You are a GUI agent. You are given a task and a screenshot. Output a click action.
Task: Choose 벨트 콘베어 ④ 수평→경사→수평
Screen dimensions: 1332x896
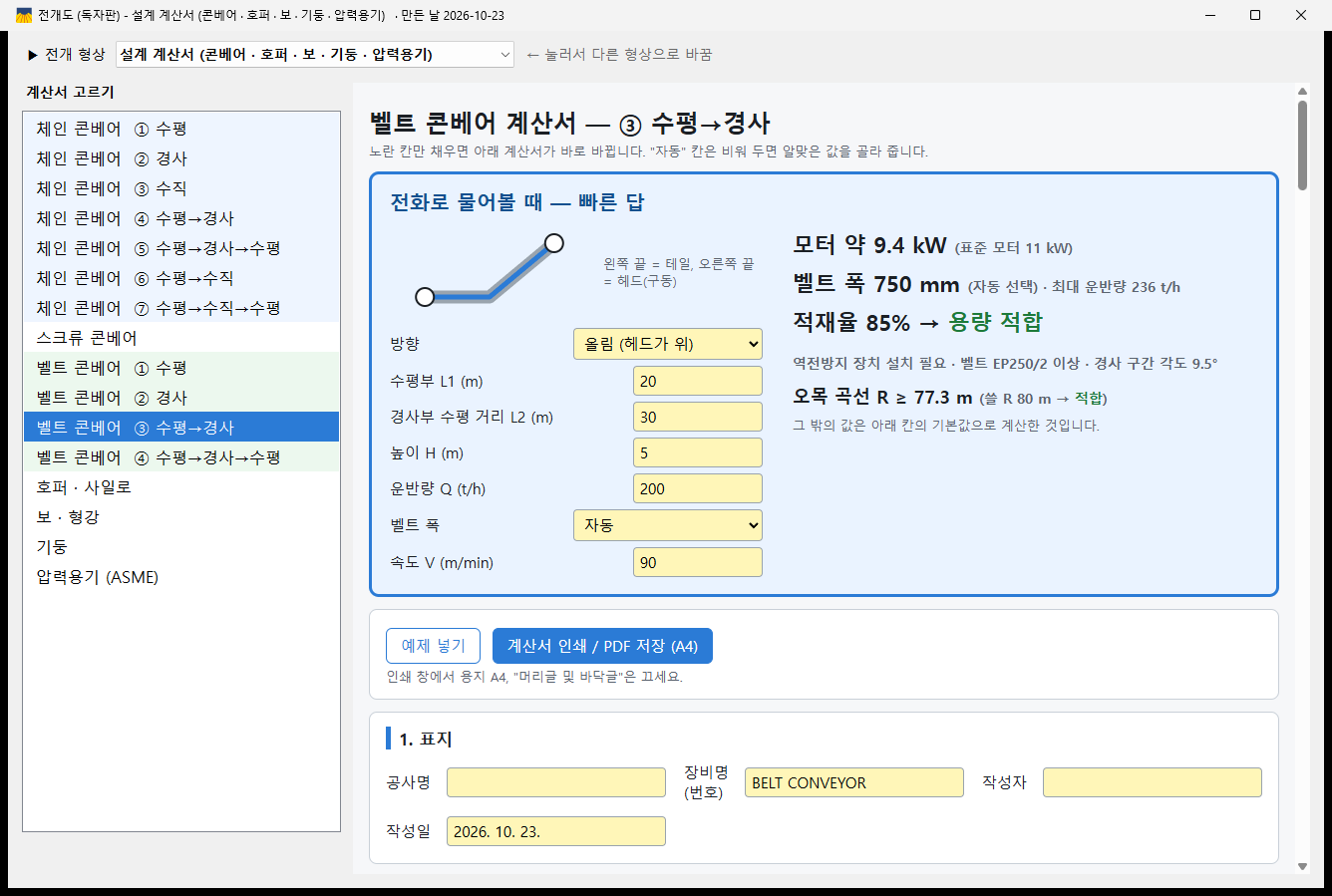(181, 457)
